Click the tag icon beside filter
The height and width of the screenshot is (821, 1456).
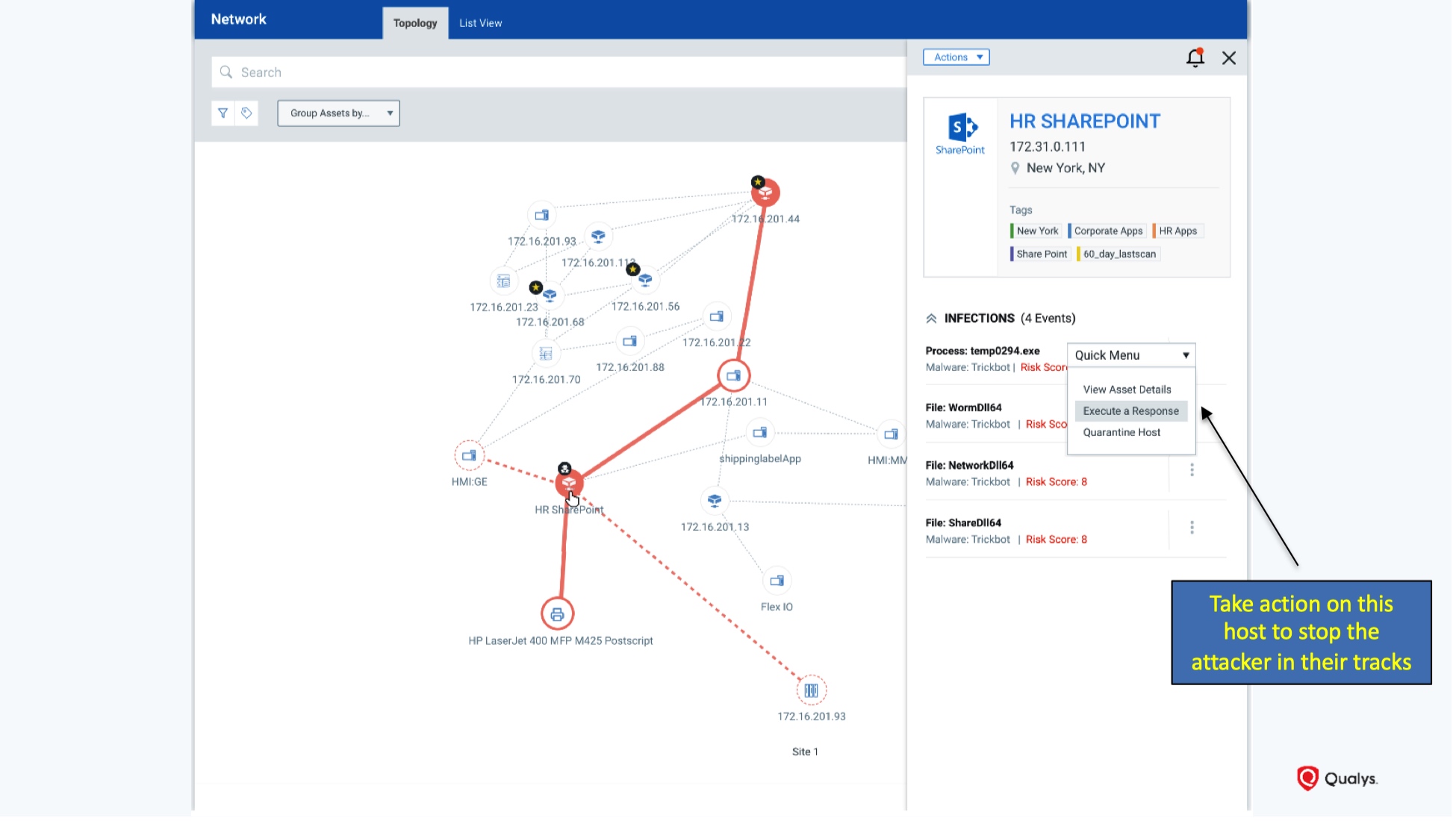(x=246, y=113)
